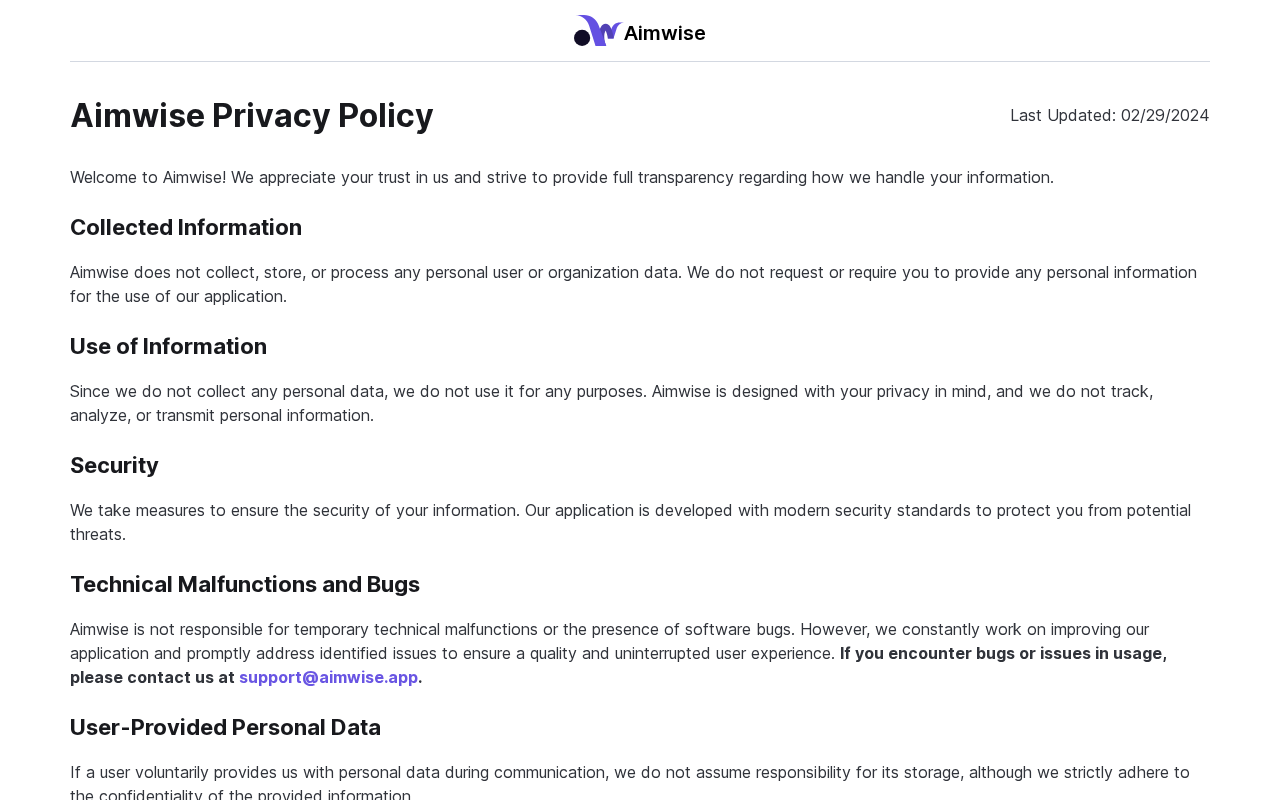1280x800 pixels.
Task: Click the Welcome to Aimwise intro paragraph
Action: click(x=561, y=177)
